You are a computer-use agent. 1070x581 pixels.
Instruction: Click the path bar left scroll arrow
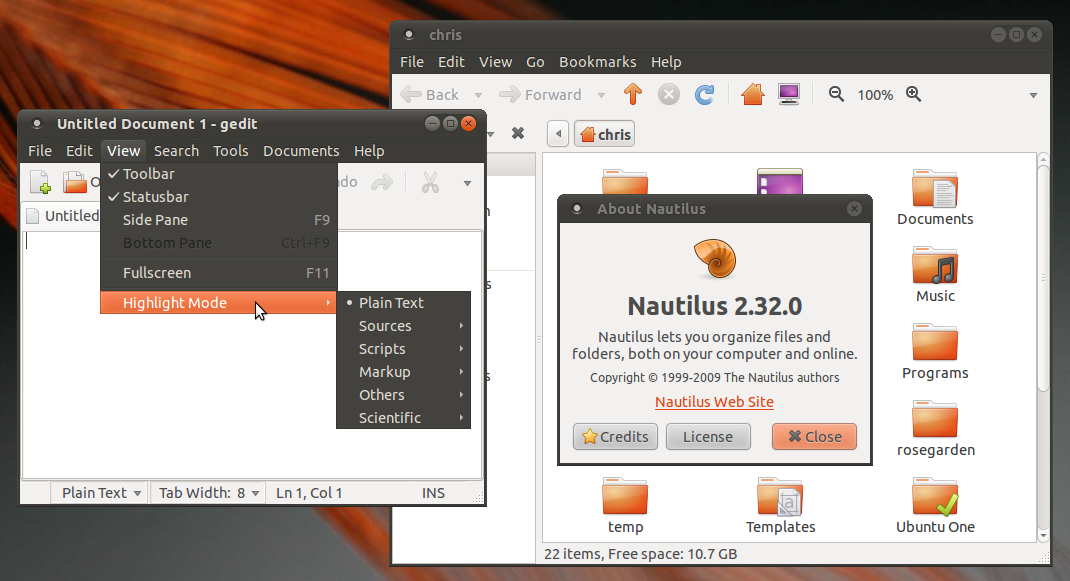coord(558,134)
